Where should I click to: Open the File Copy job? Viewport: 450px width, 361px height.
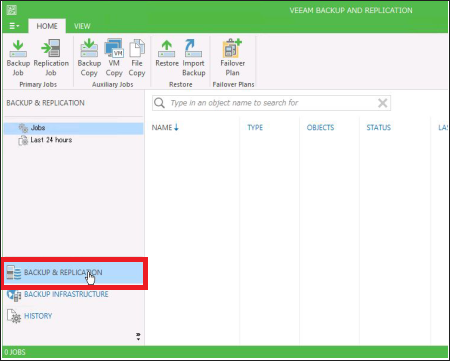[137, 58]
